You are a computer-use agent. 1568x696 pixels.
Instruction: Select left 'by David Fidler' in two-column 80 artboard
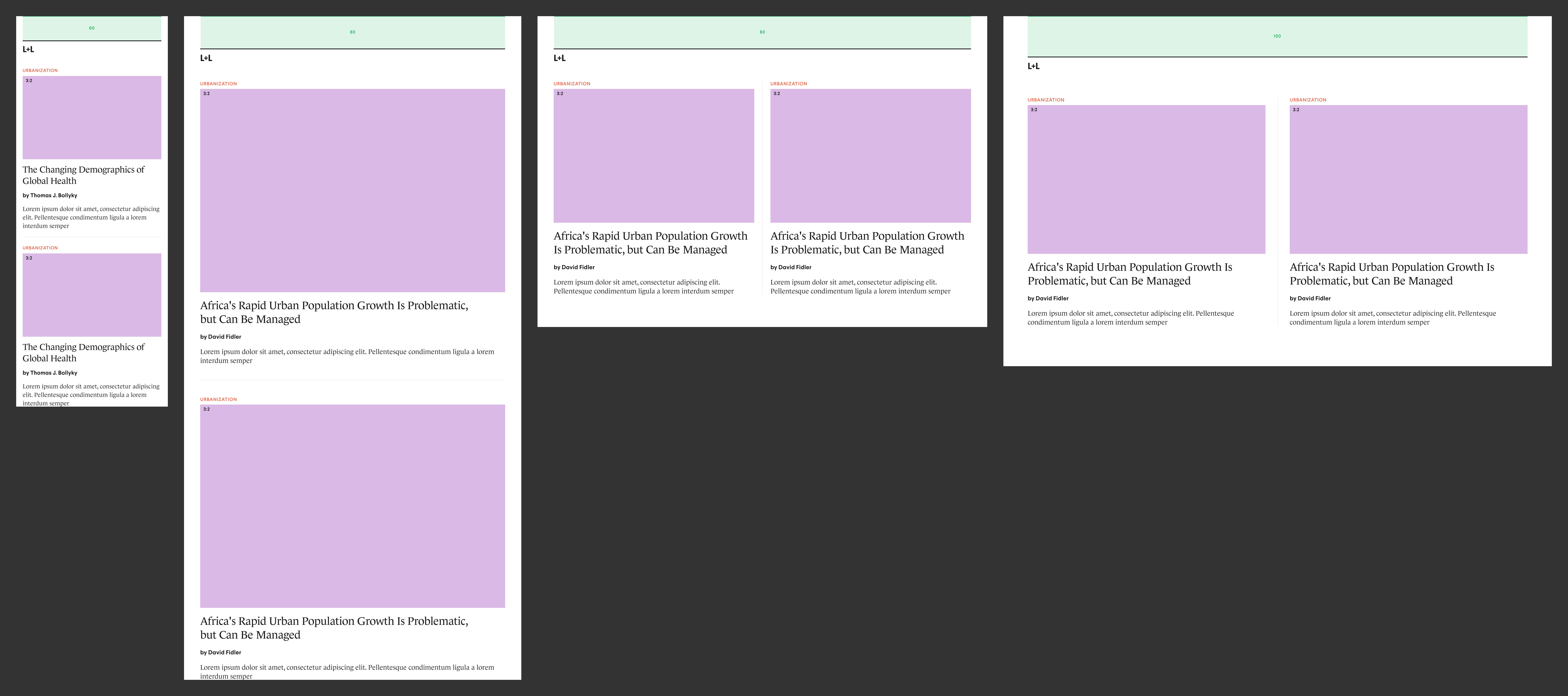(574, 267)
